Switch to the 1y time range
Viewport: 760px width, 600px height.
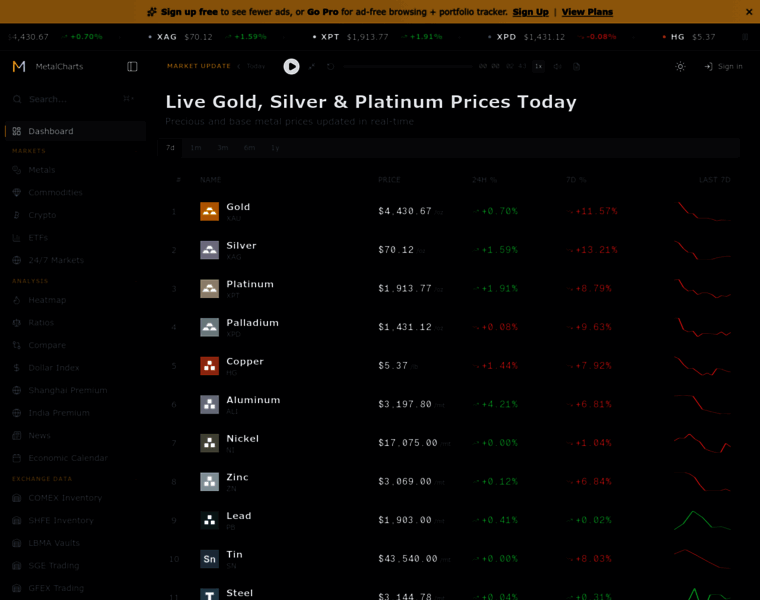[275, 148]
